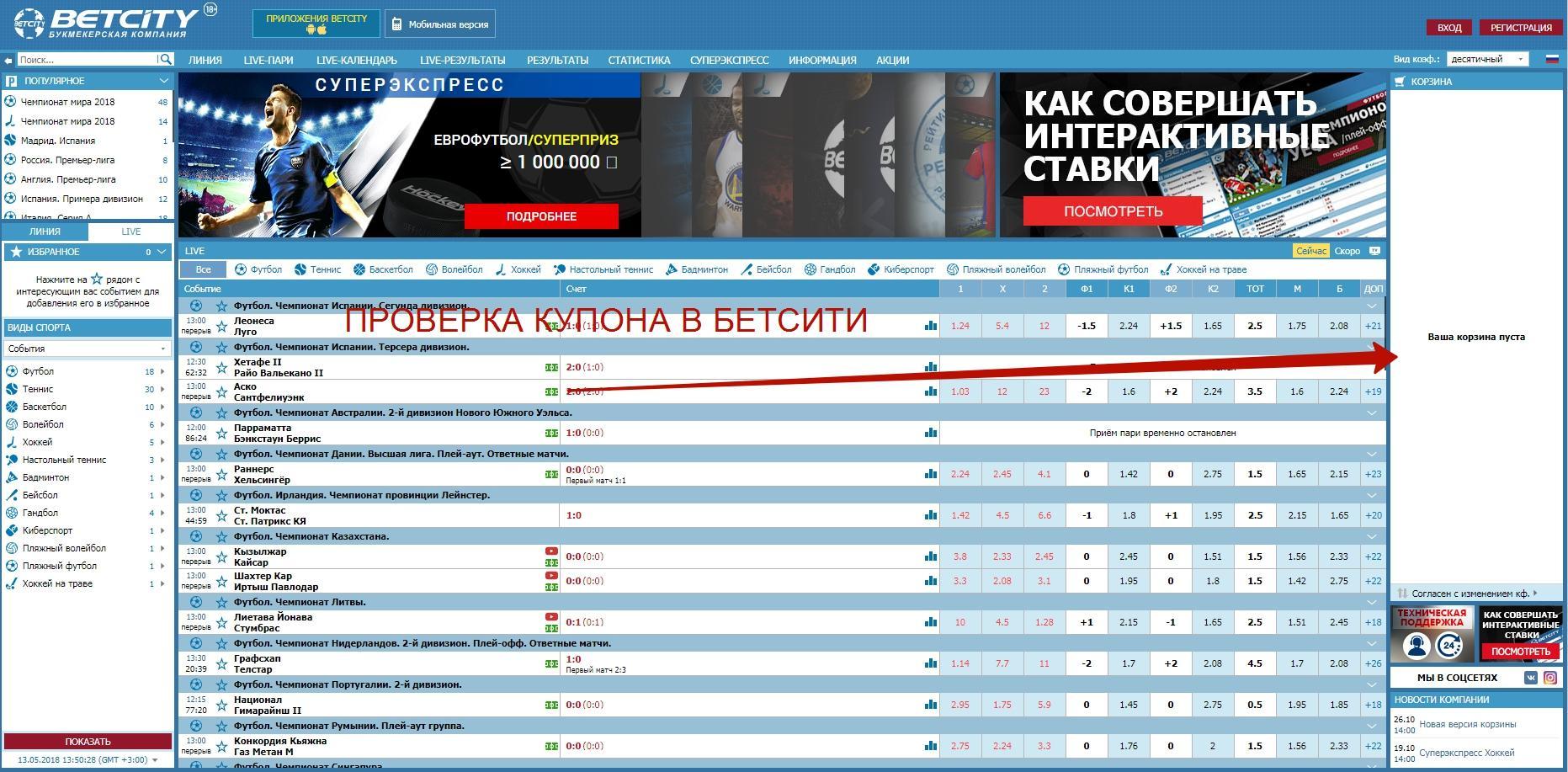Open the События dropdown under Виды спорта

tap(87, 349)
